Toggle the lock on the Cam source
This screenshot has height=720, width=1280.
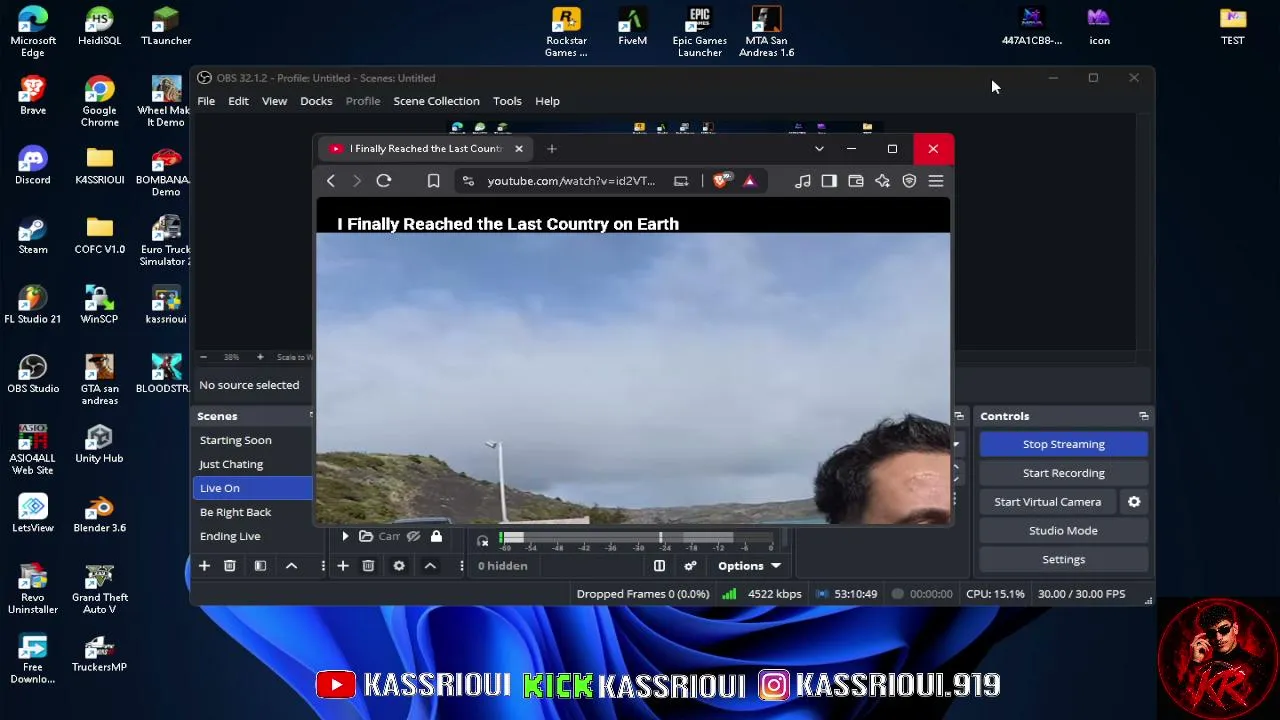tap(436, 537)
